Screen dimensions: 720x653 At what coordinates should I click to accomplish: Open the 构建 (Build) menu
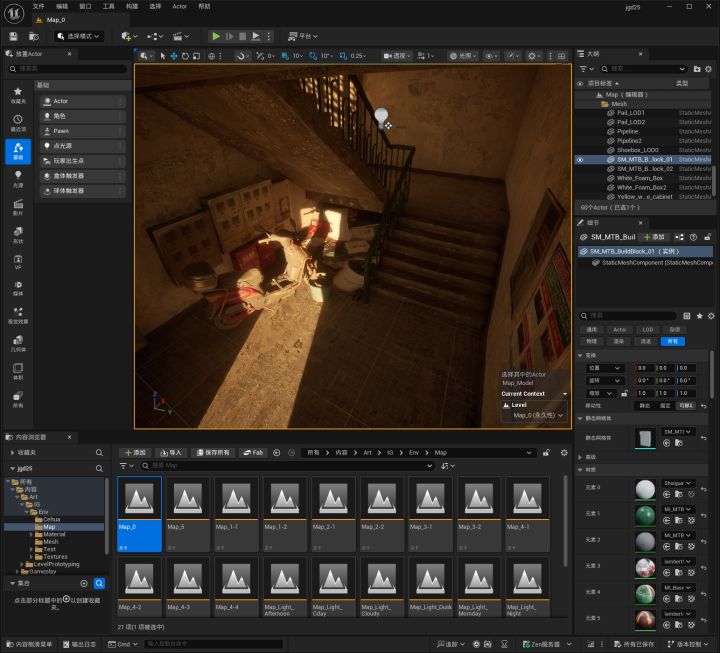(132, 6)
